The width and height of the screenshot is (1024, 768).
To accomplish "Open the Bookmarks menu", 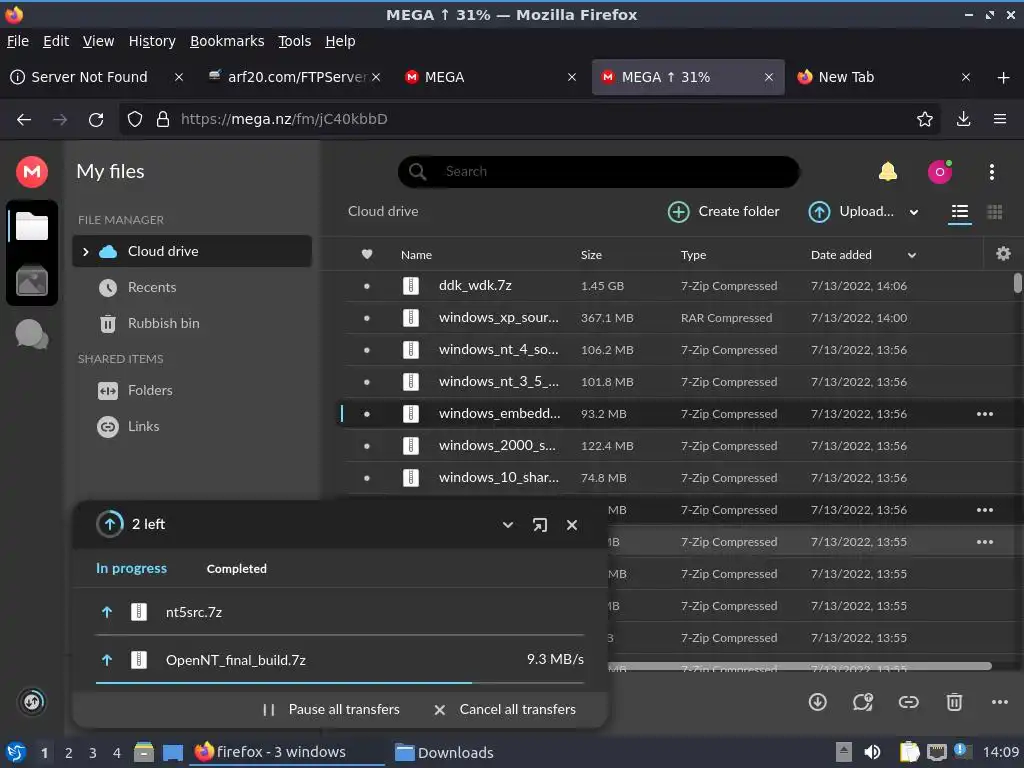I will tap(227, 41).
